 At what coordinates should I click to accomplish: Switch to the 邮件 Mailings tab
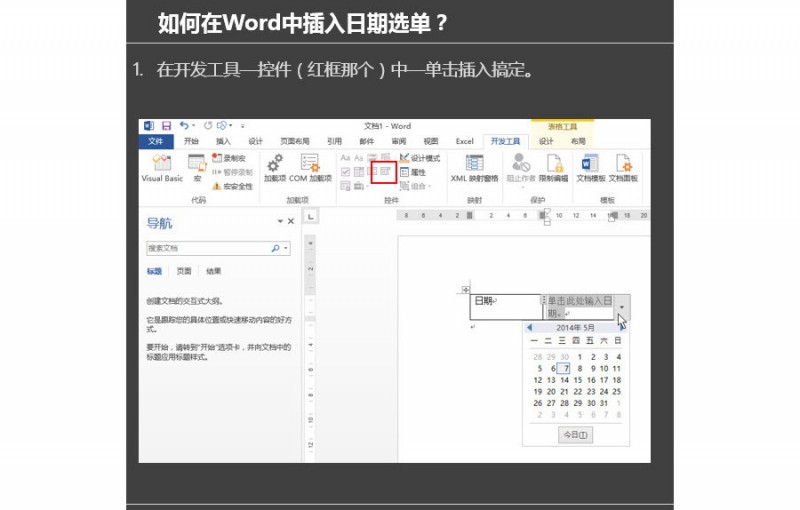(366, 141)
